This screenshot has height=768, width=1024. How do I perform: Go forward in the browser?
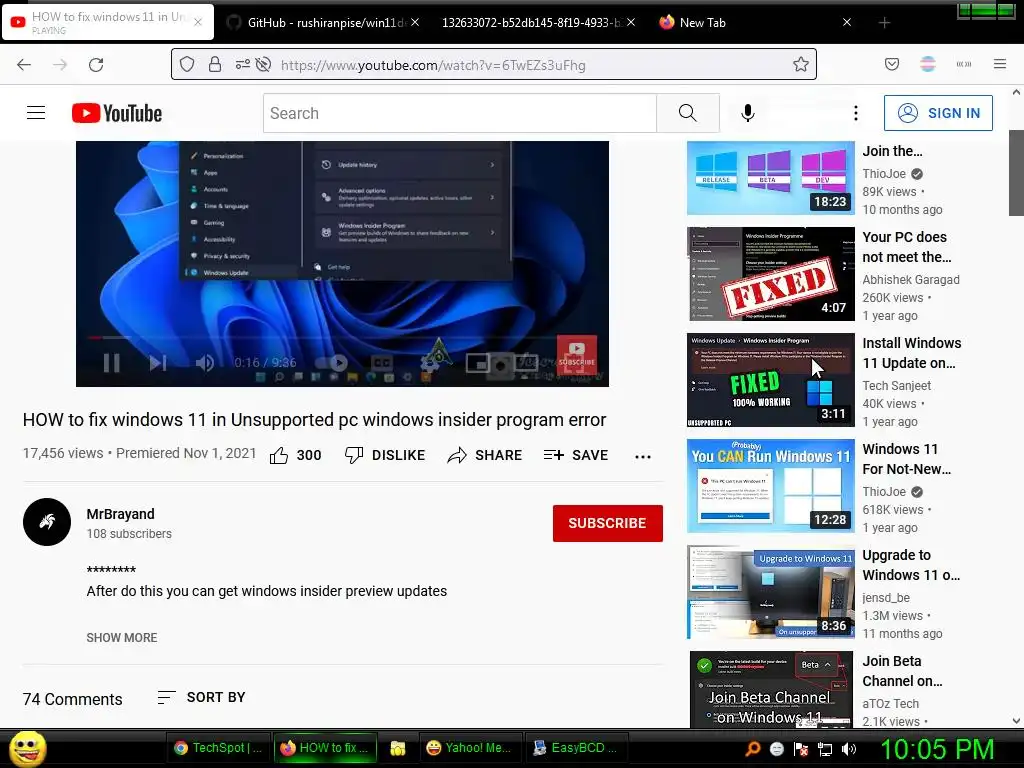coord(60,65)
